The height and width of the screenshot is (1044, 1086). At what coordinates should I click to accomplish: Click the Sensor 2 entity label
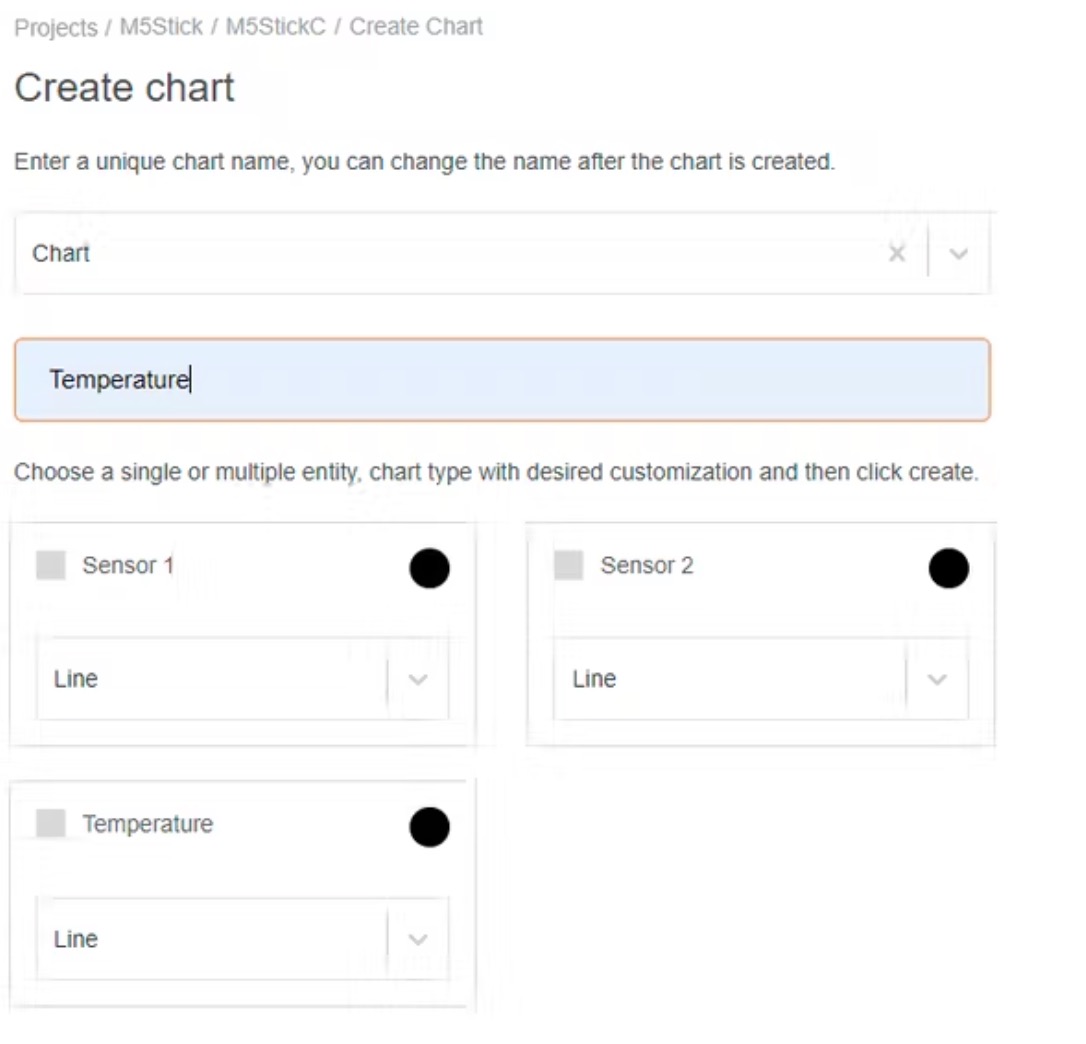(646, 566)
